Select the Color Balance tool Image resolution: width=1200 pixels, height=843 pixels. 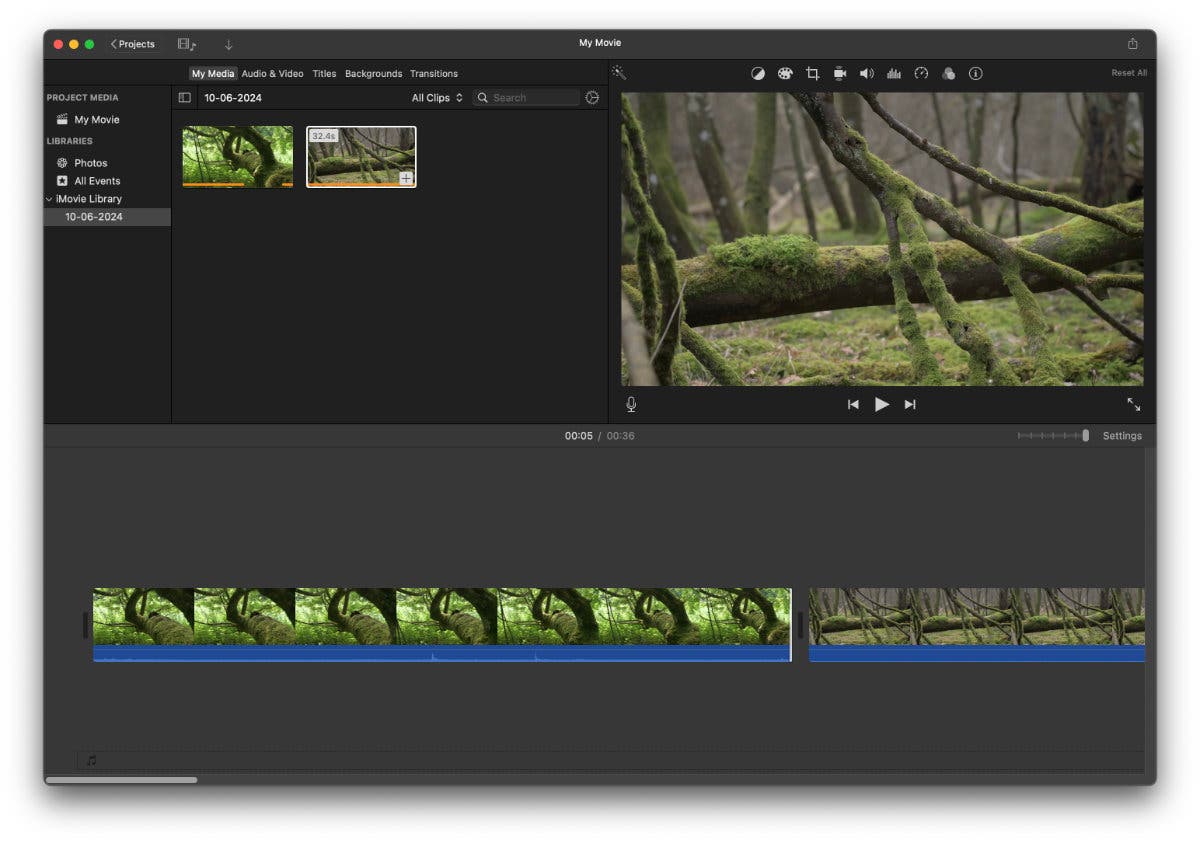757,73
